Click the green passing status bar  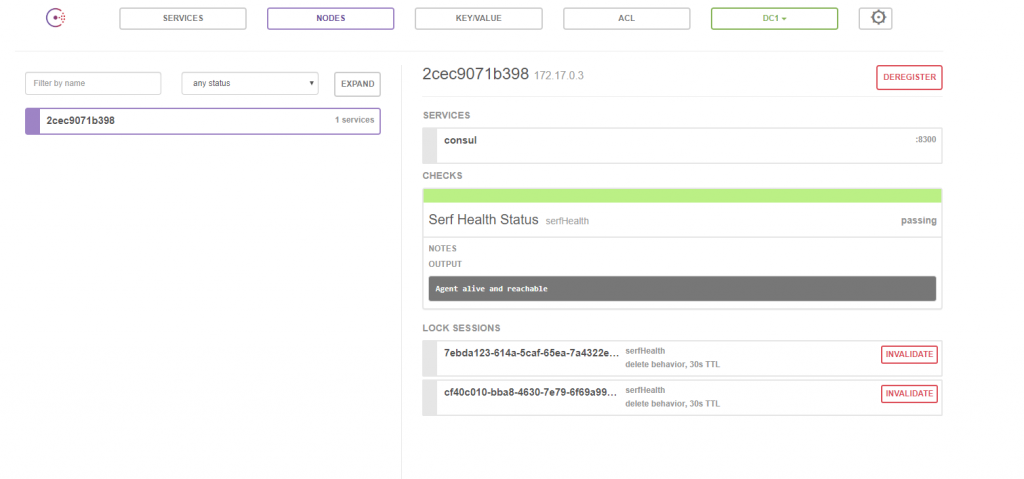682,195
